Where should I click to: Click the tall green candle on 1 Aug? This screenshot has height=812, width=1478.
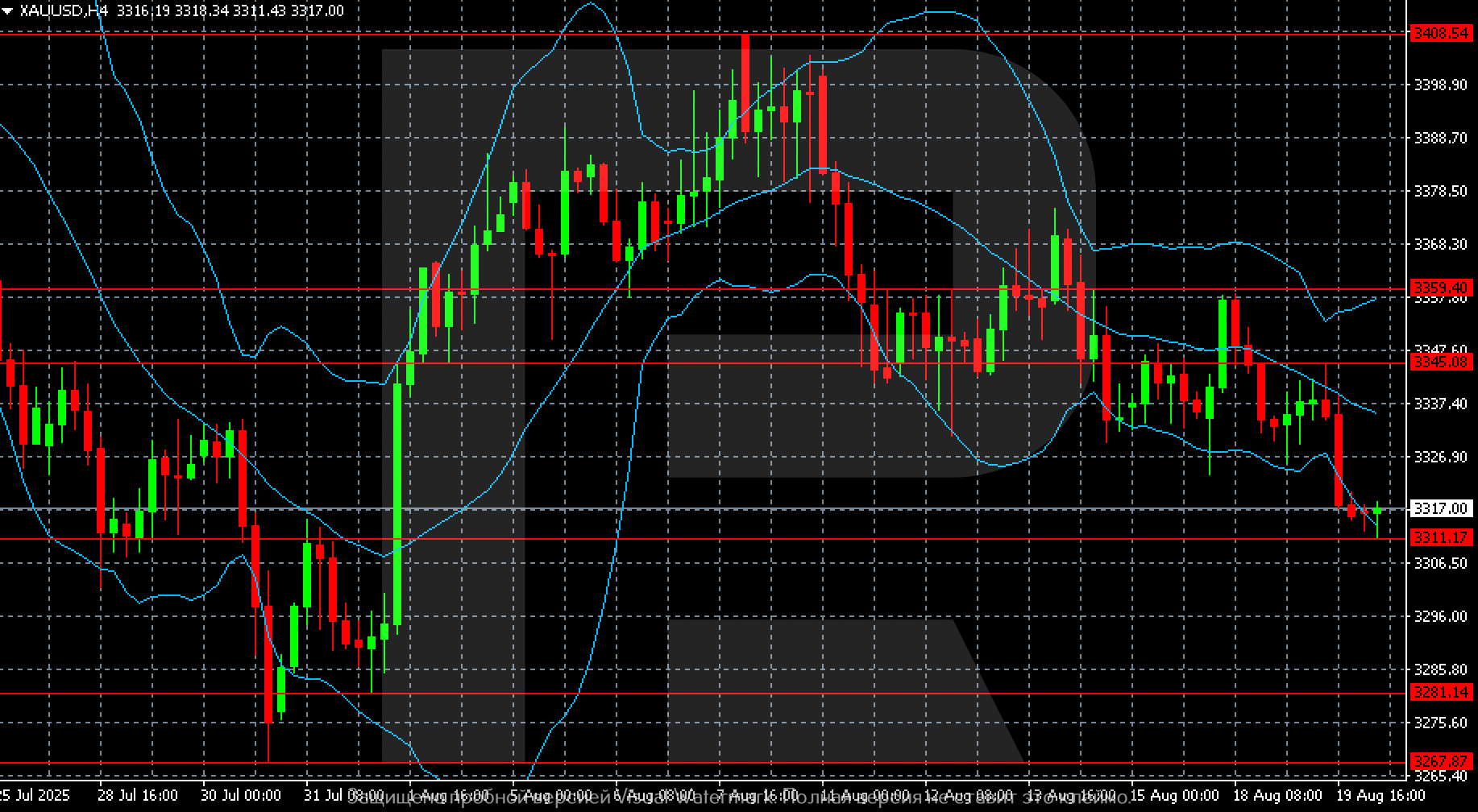[397, 503]
